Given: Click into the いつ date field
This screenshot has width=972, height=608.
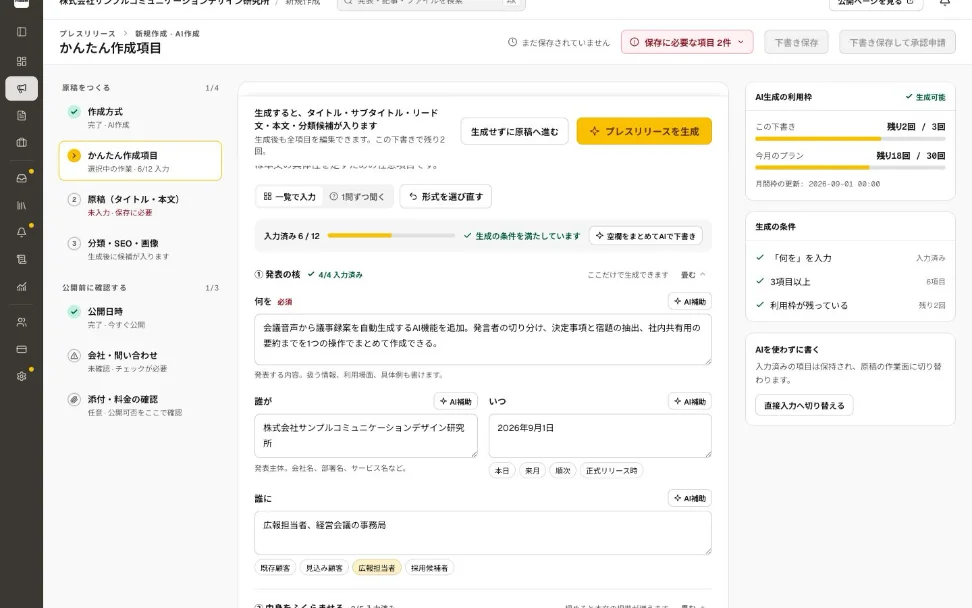Looking at the screenshot, I should pos(599,436).
